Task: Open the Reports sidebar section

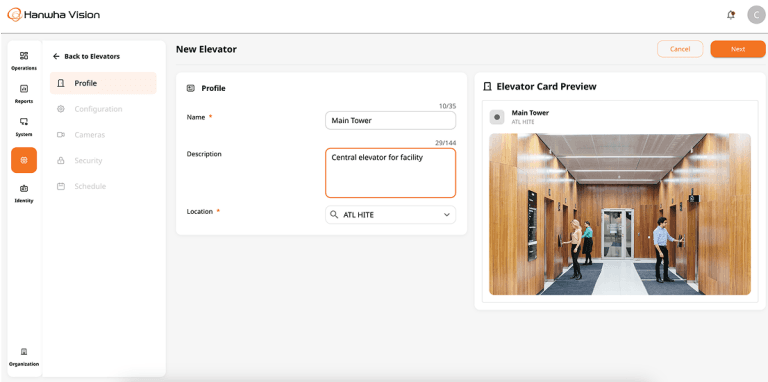Action: point(24,94)
